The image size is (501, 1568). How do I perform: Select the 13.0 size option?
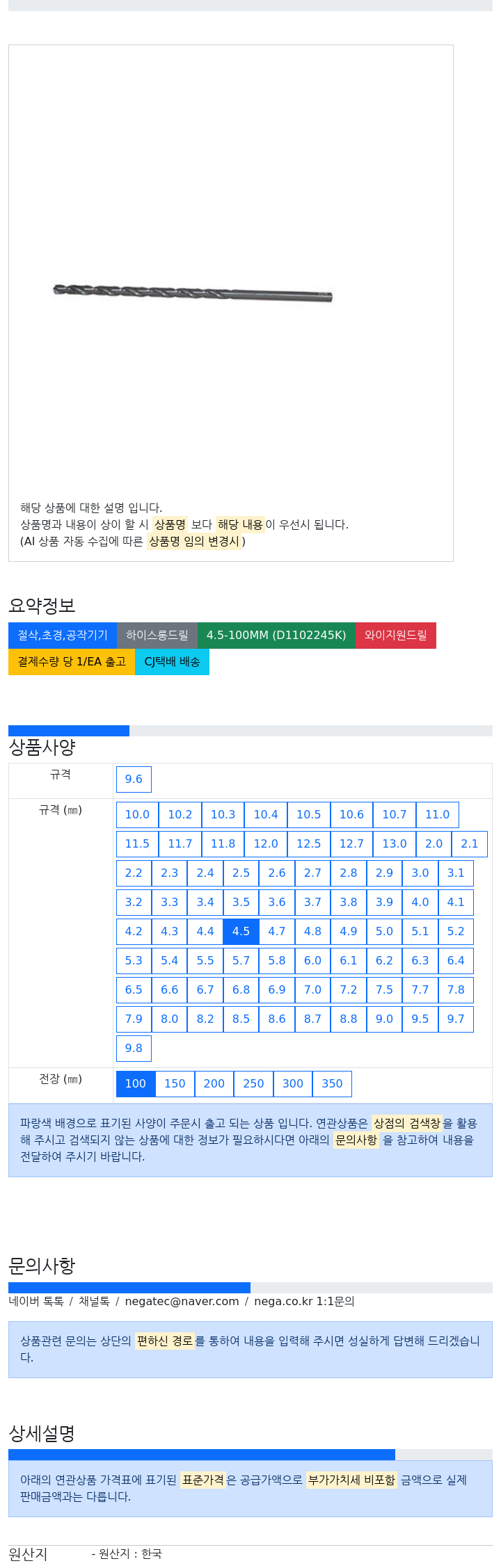point(395,844)
